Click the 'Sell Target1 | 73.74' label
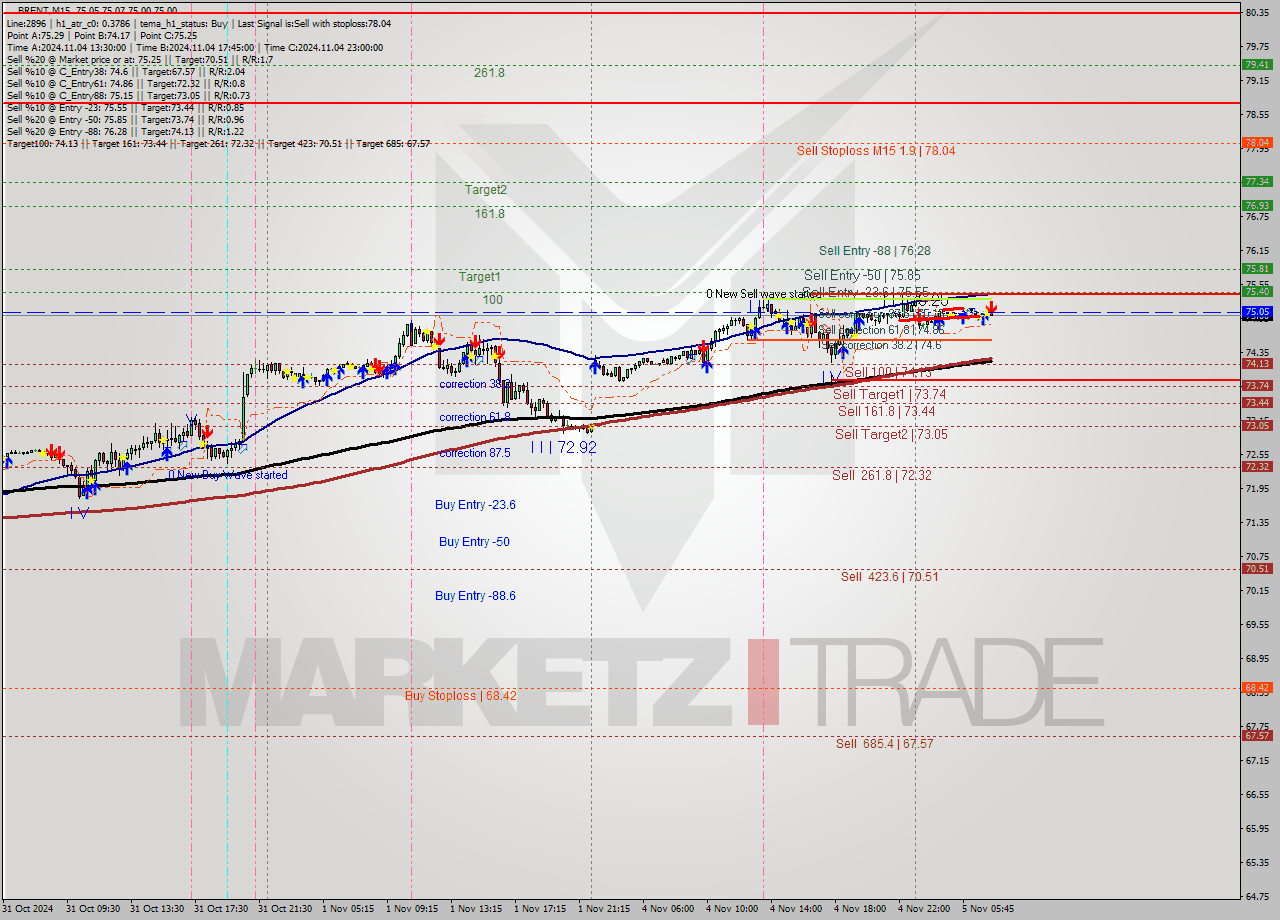Screen dimensions: 1280x920 (889, 394)
